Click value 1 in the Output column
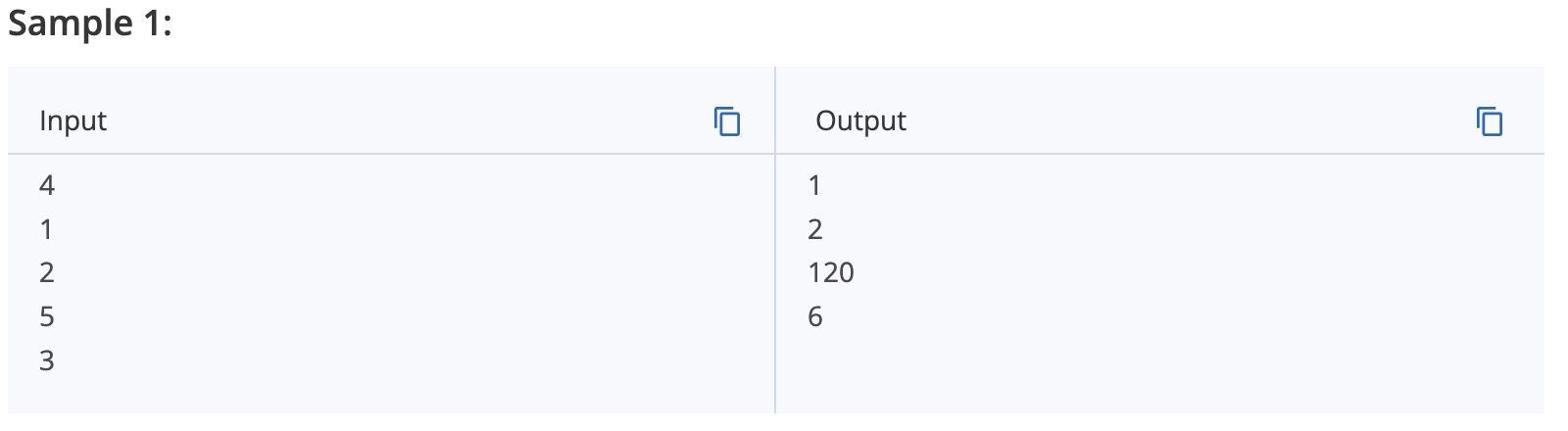The image size is (1568, 431). (814, 185)
